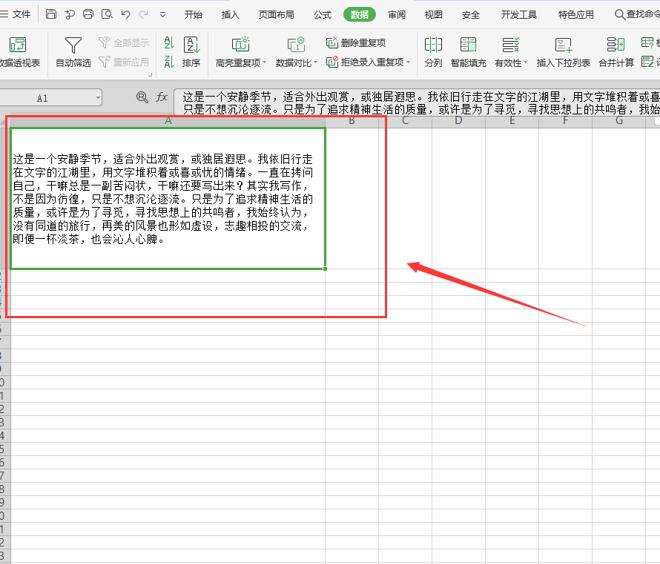Click the descending sort Z-A icon
Image resolution: width=660 pixels, height=564 pixels.
point(169,62)
